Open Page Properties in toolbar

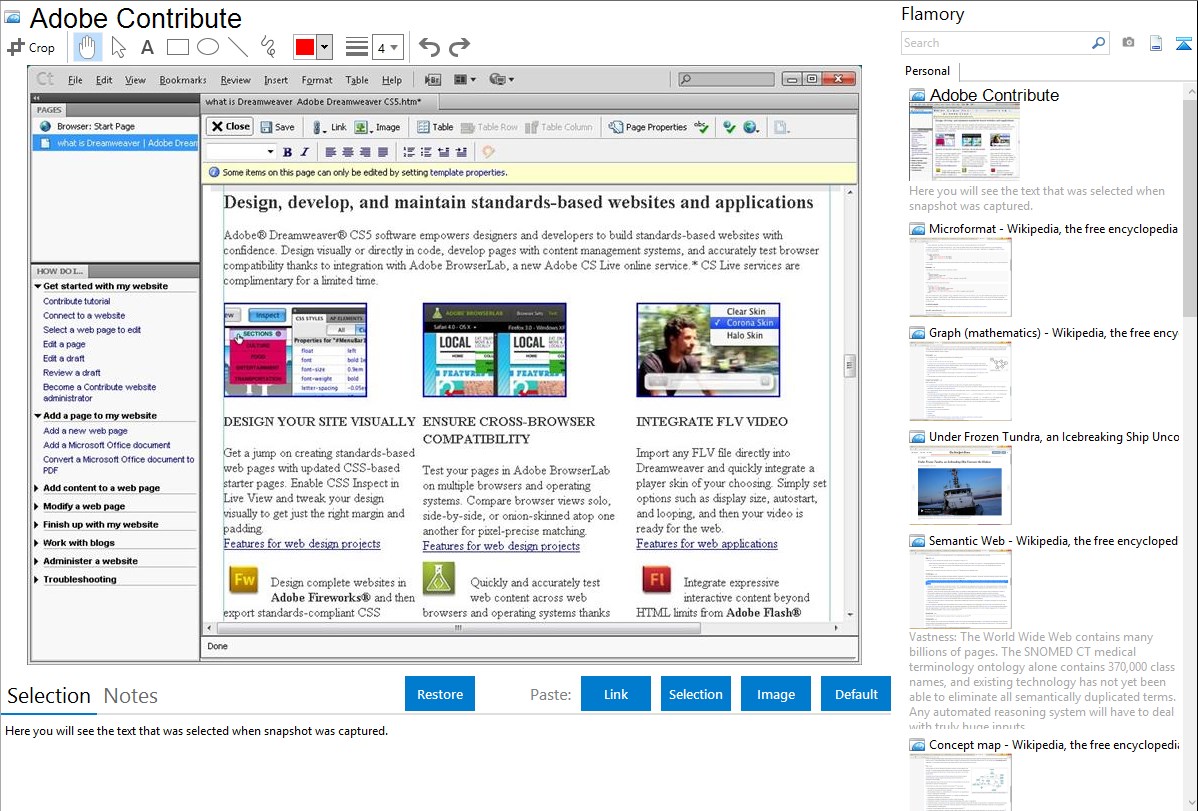point(648,127)
